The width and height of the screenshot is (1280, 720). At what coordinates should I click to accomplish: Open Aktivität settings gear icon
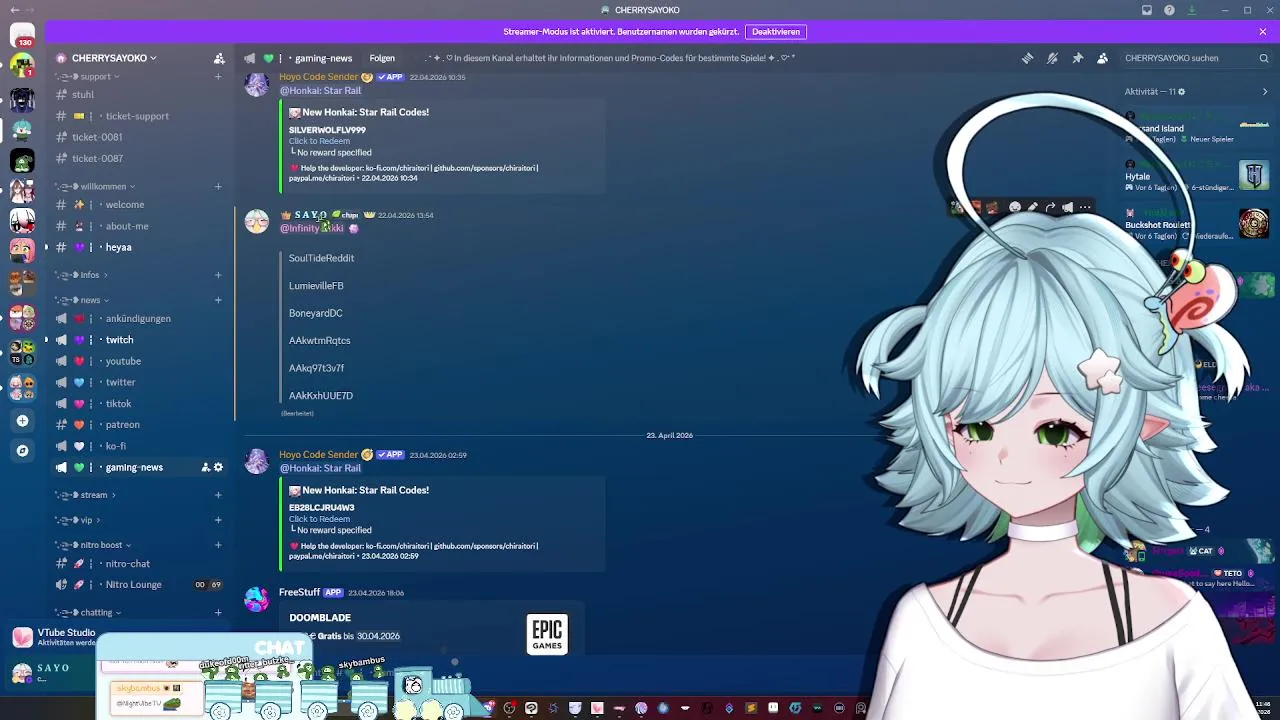[1181, 92]
